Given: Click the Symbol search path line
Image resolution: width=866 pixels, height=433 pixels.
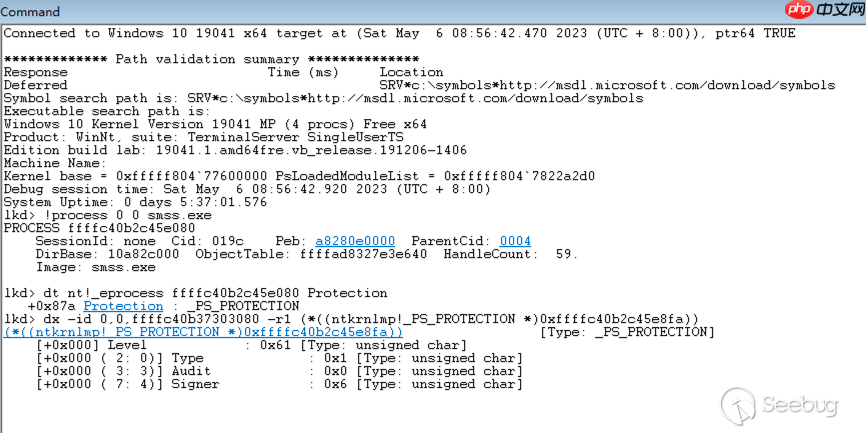Looking at the screenshot, I should [x=324, y=98].
